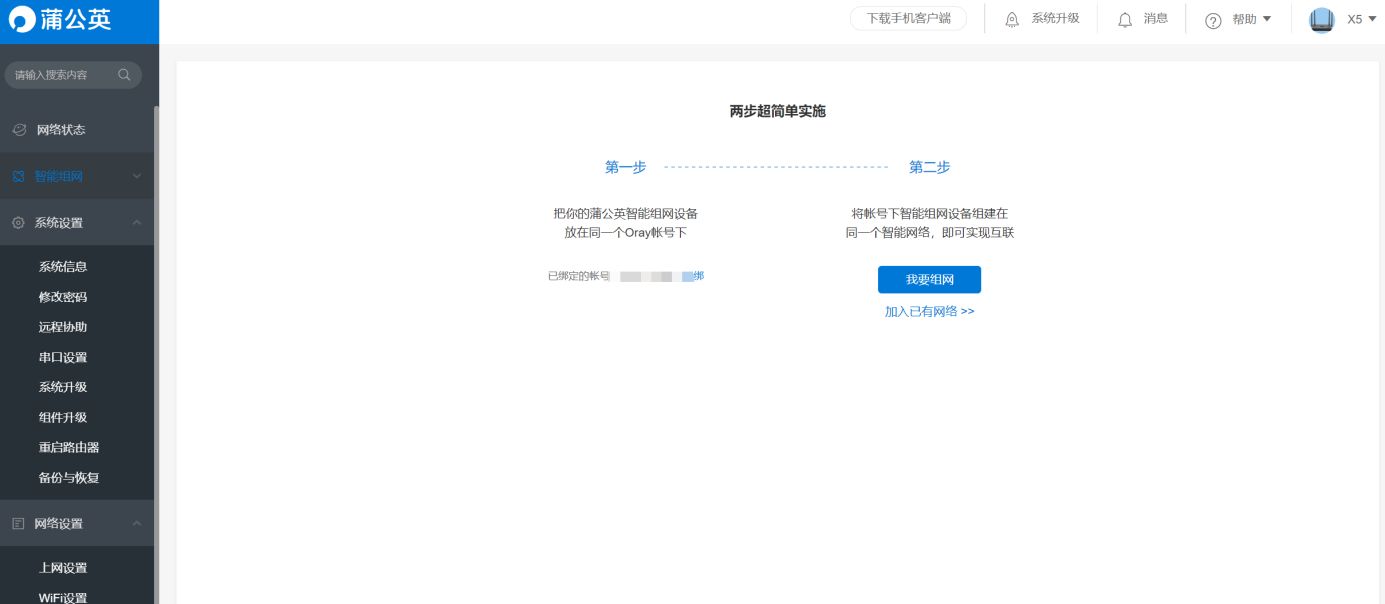Viewport: 1385px width, 604px height.
Task: Go to 重启路由器 in sidebar
Action: click(69, 448)
